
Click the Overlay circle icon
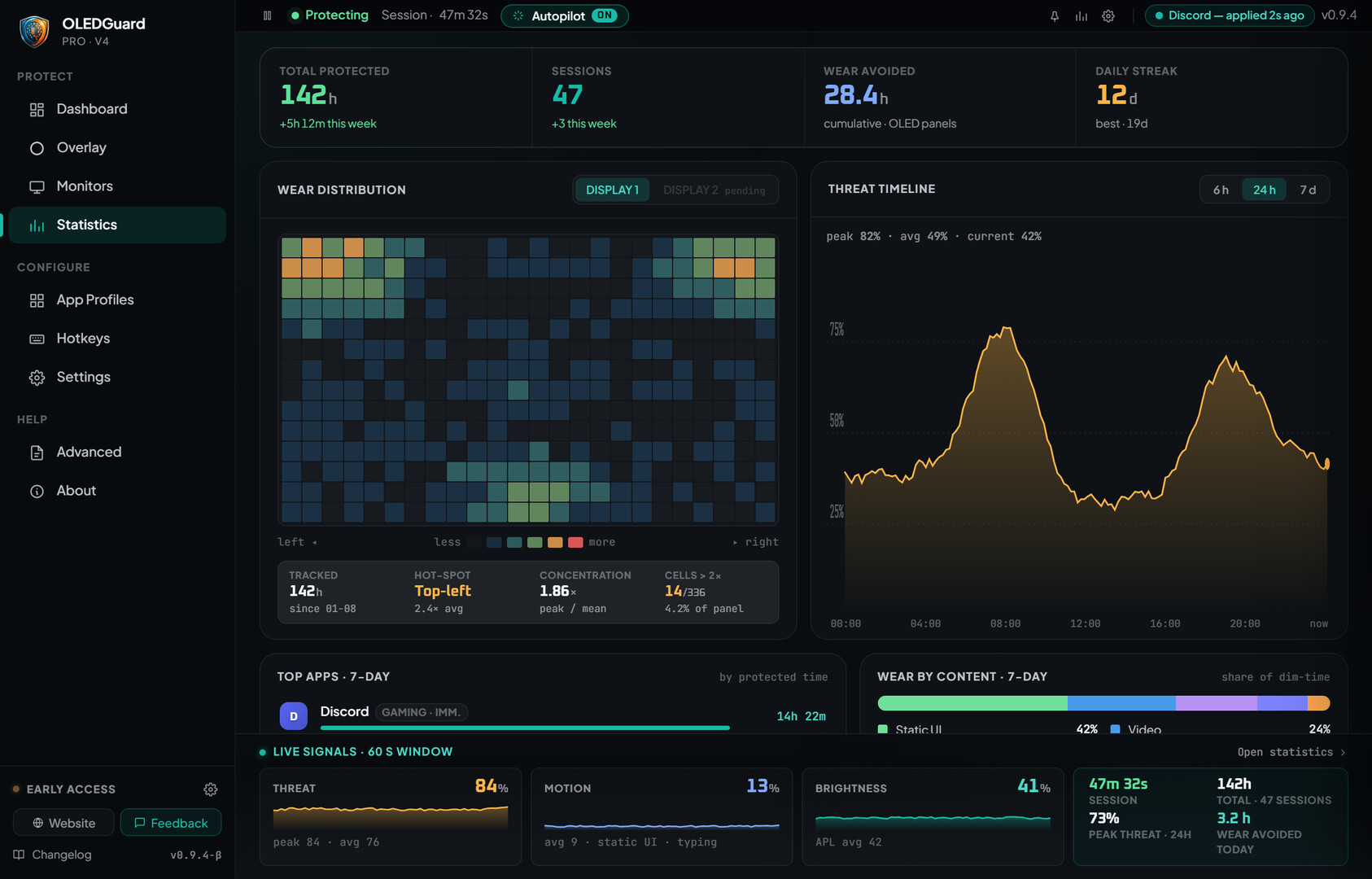point(37,148)
